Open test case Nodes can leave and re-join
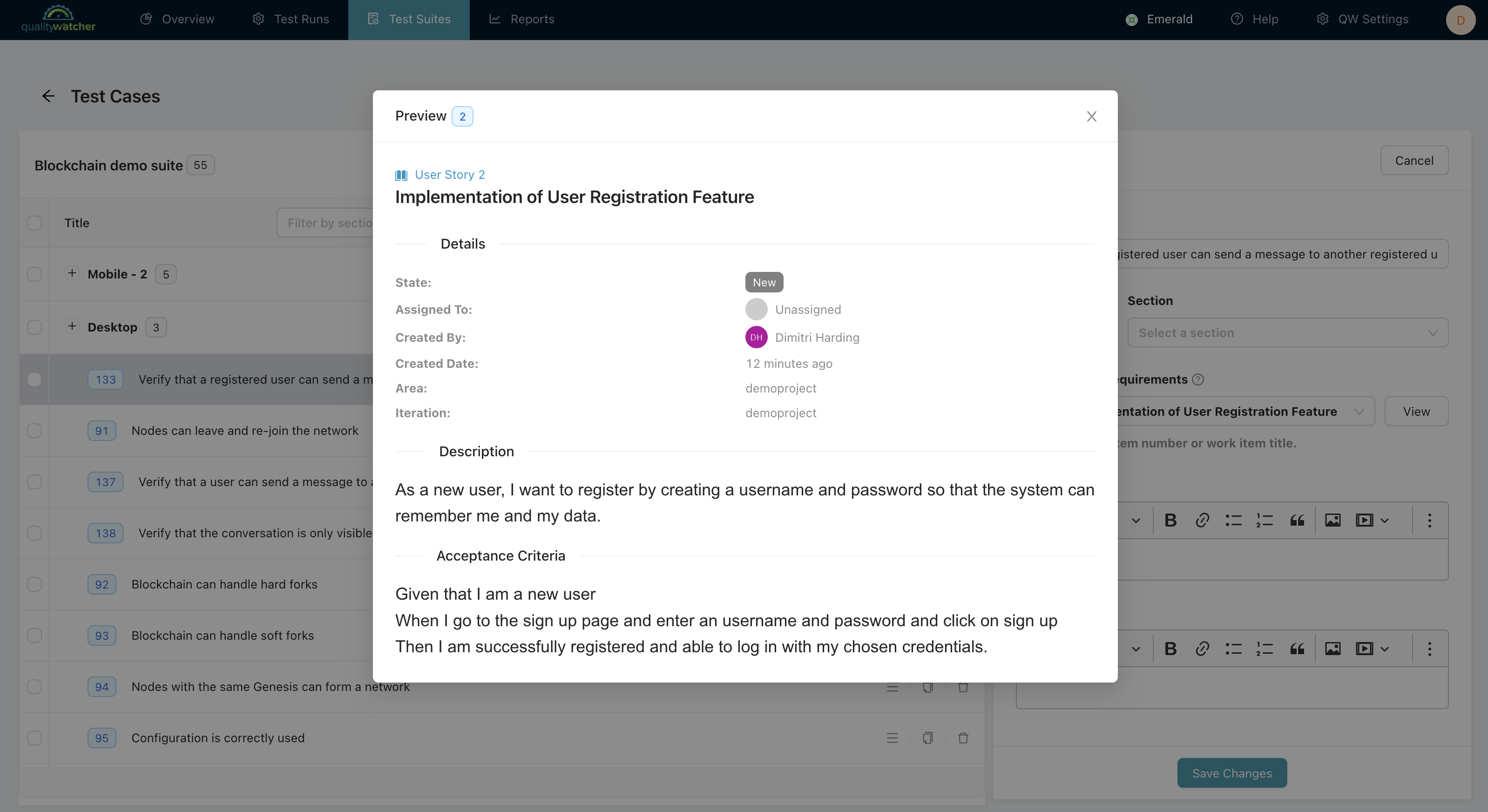 click(x=245, y=430)
